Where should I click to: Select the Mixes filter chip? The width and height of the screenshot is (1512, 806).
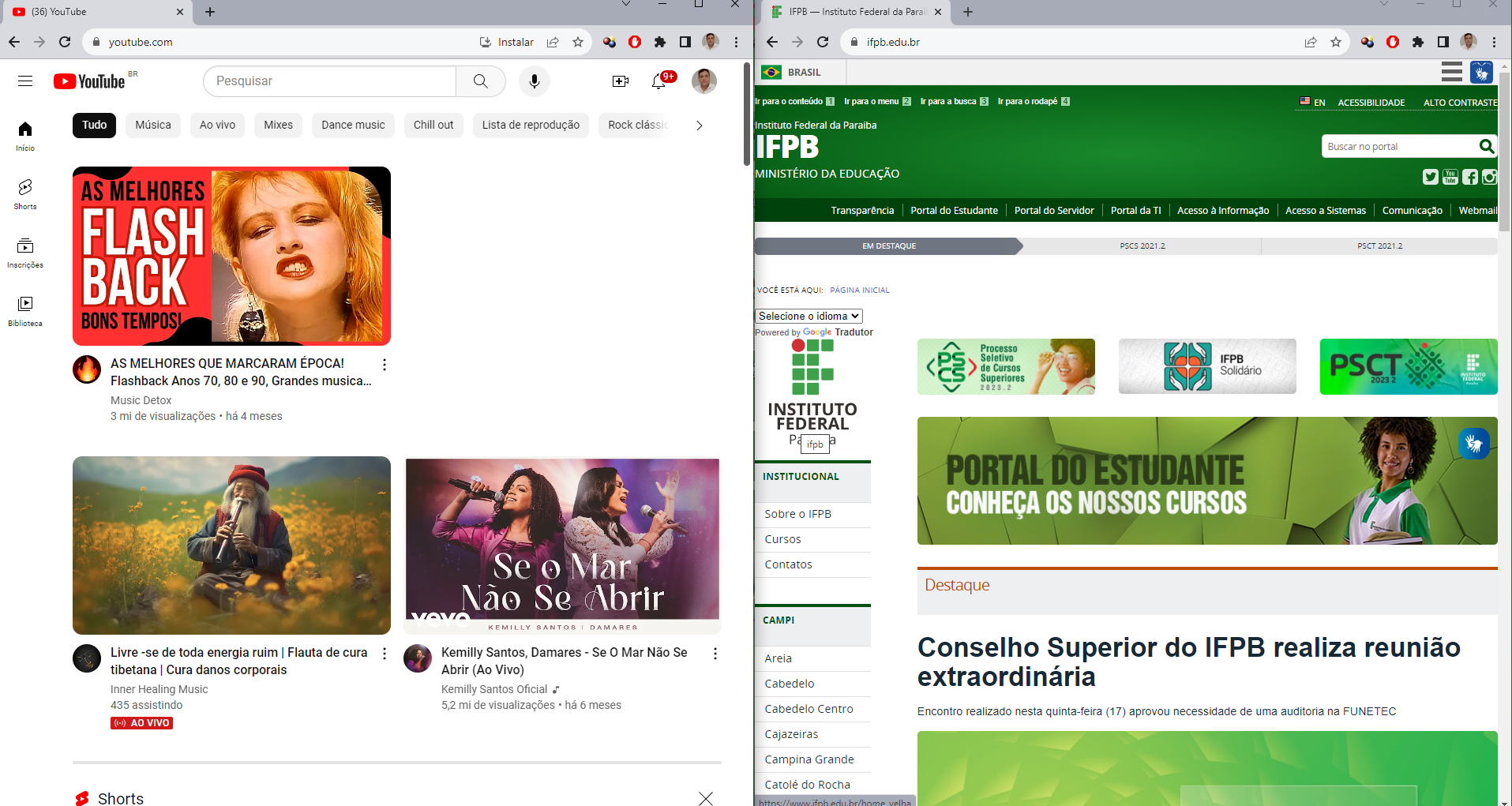click(x=278, y=126)
